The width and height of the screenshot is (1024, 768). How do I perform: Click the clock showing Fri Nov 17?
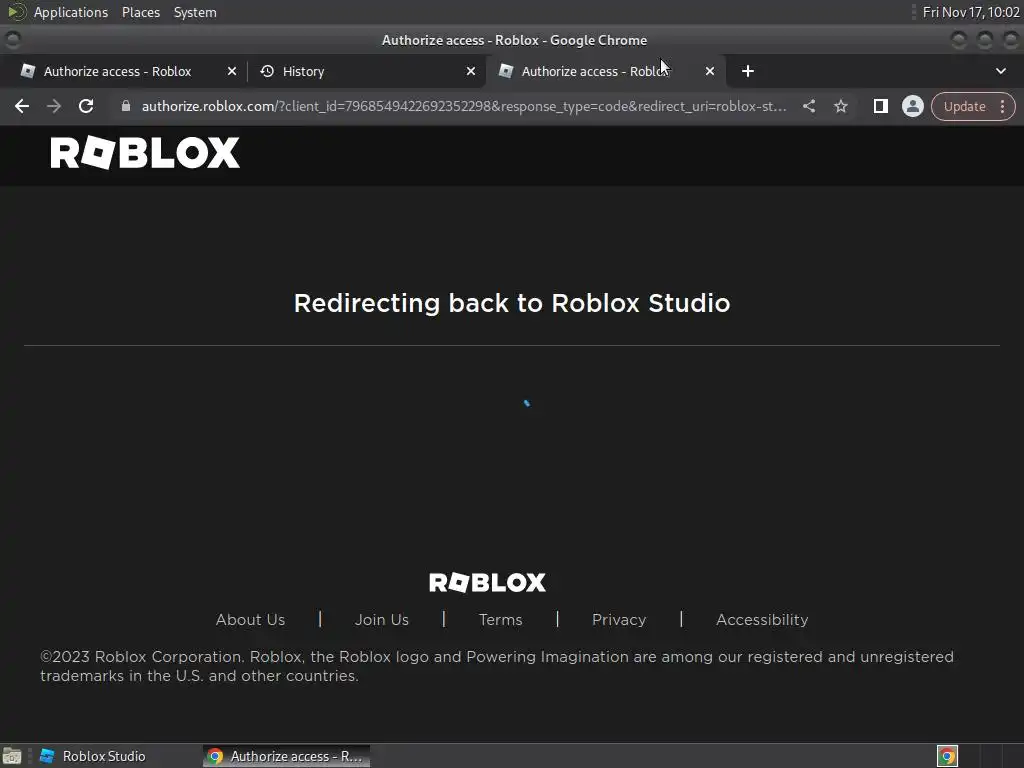tap(970, 12)
